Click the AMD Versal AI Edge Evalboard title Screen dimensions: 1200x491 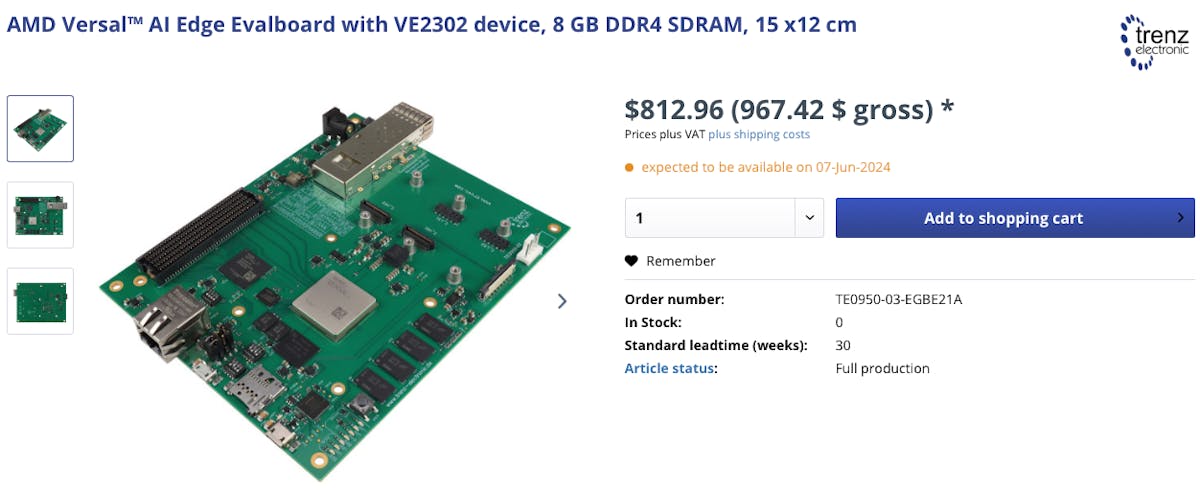point(431,24)
